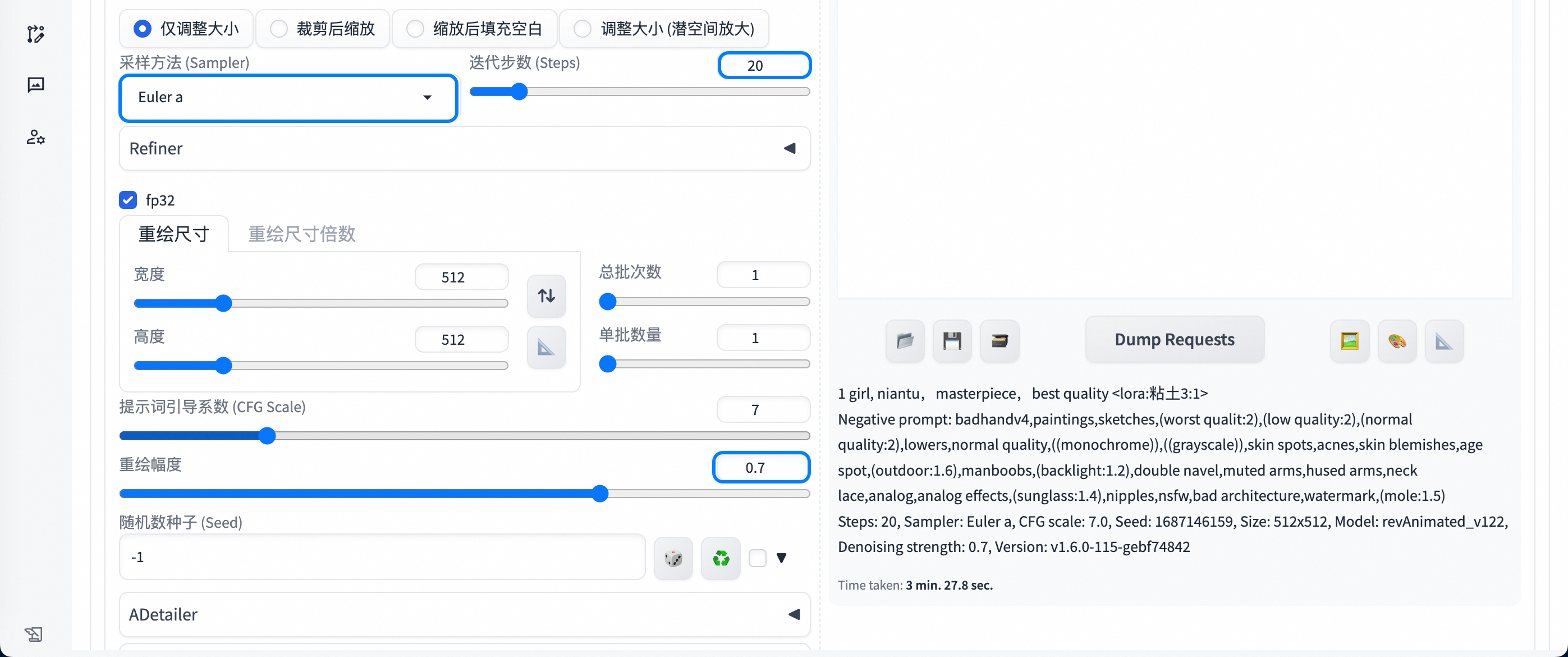Expand the ADetailer section
This screenshot has height=657, width=1568.
[464, 614]
